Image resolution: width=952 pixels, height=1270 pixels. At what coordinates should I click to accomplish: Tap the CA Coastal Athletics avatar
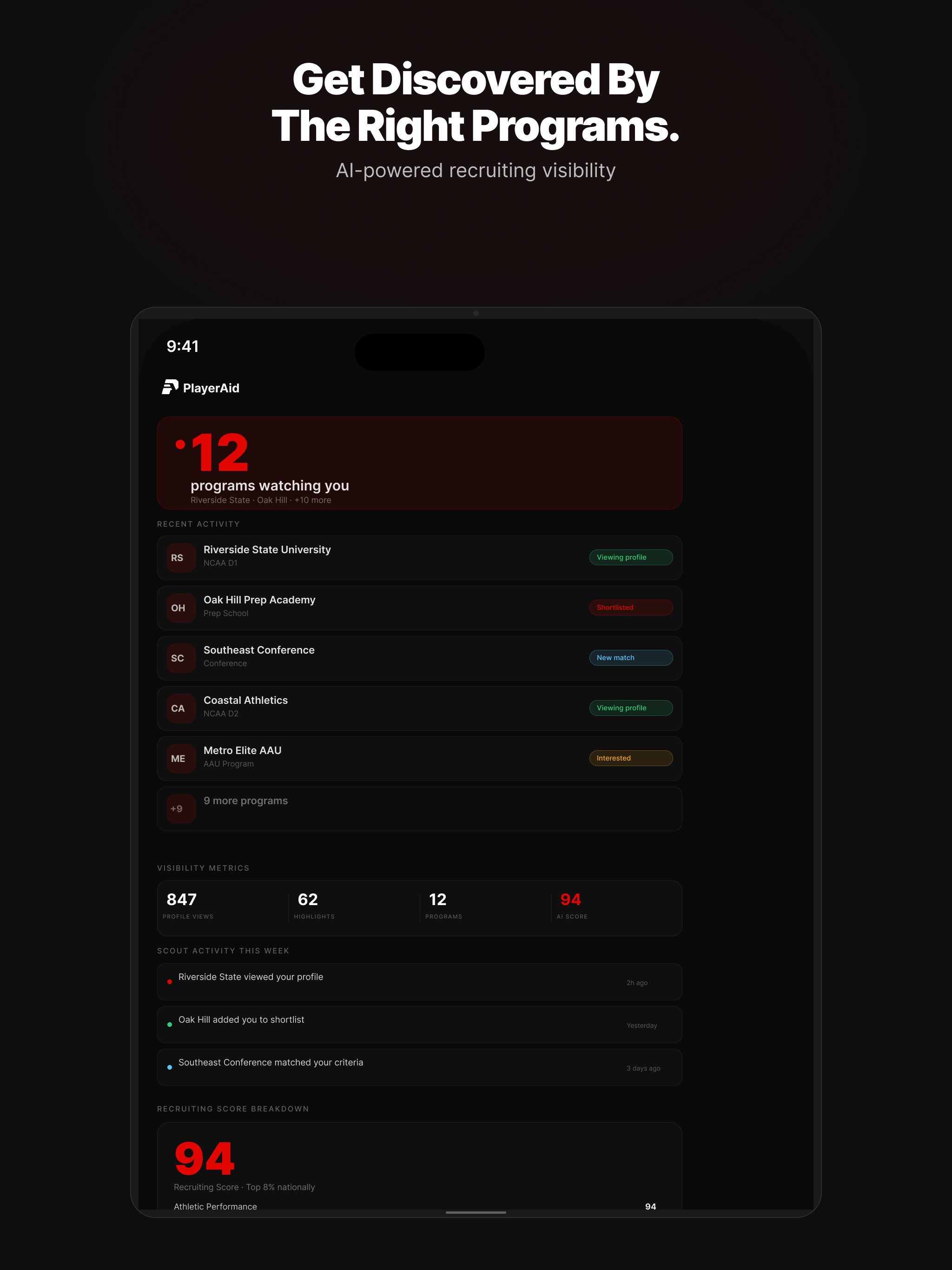tap(181, 708)
